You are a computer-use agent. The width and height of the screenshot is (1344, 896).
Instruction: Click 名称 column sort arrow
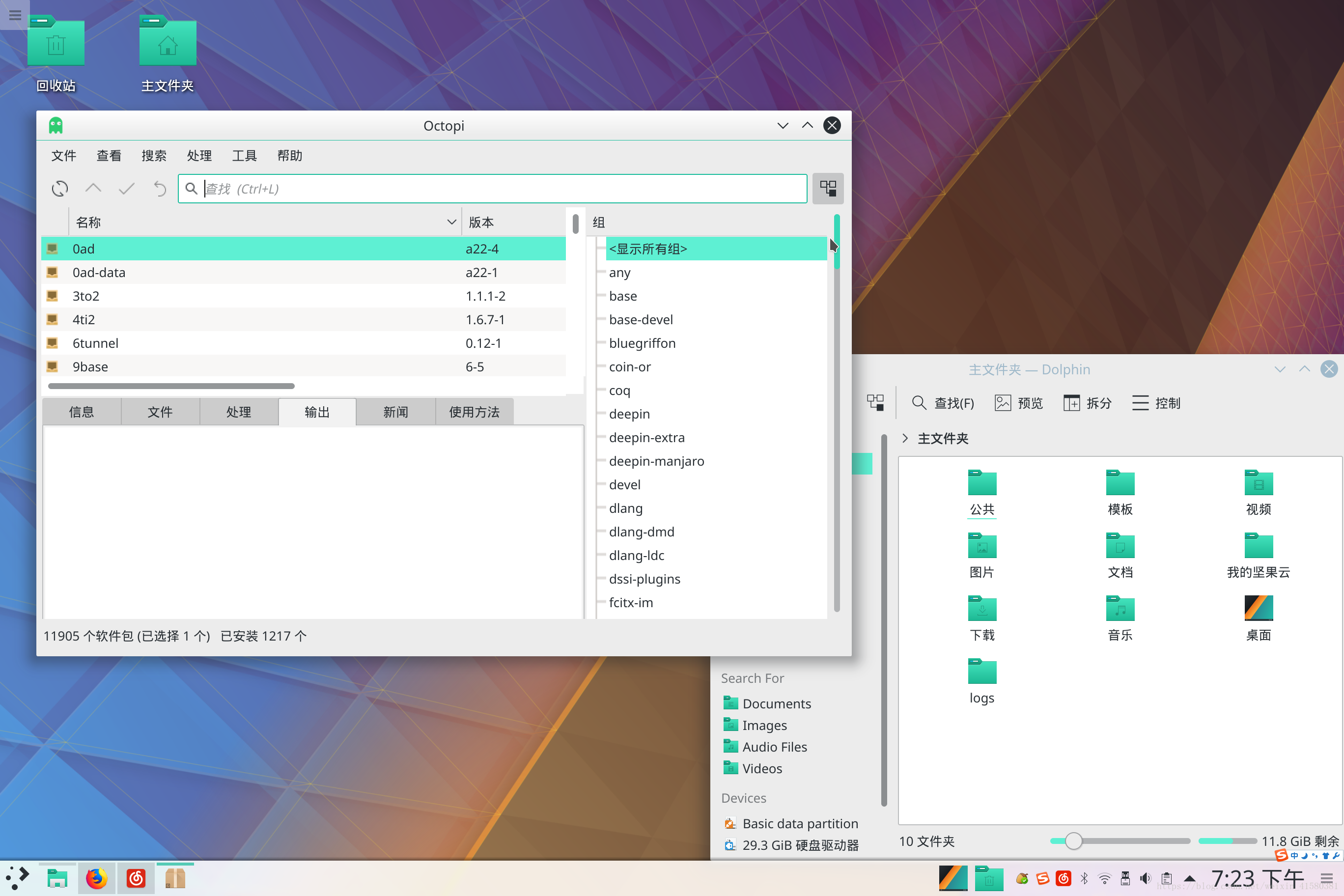coord(451,223)
